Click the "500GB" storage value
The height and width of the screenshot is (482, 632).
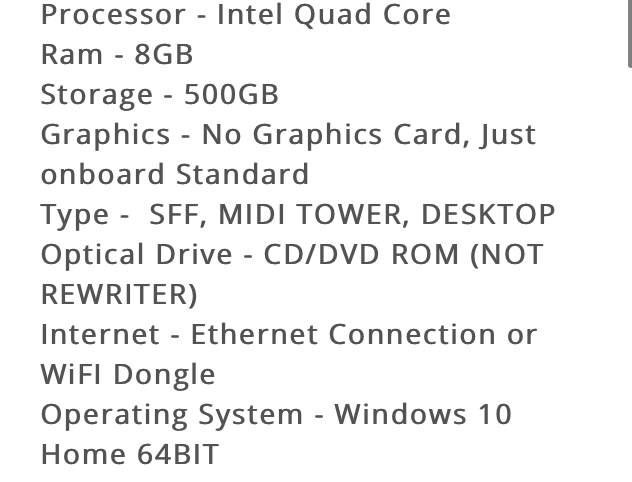(x=231, y=94)
